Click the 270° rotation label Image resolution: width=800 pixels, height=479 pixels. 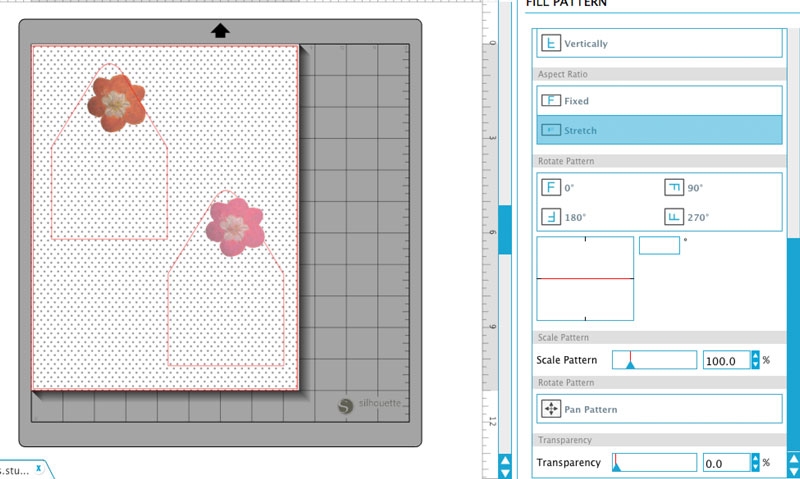(x=697, y=217)
